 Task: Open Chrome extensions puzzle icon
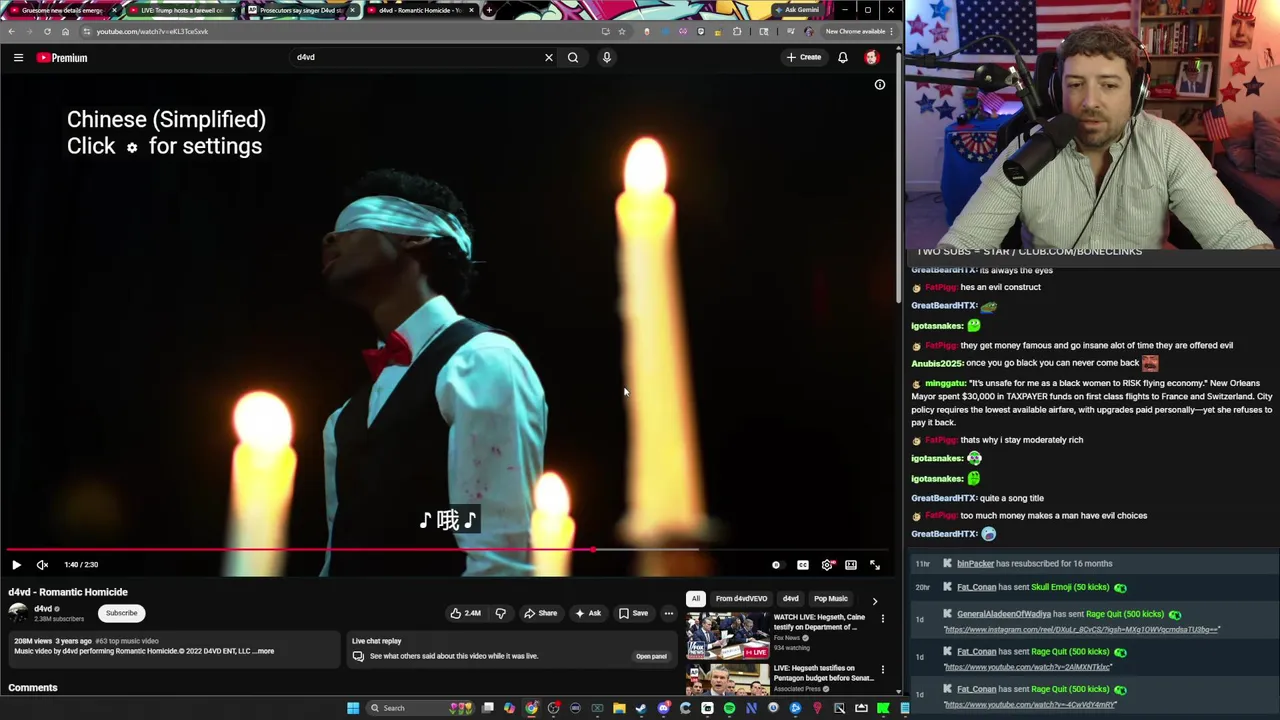tap(737, 31)
